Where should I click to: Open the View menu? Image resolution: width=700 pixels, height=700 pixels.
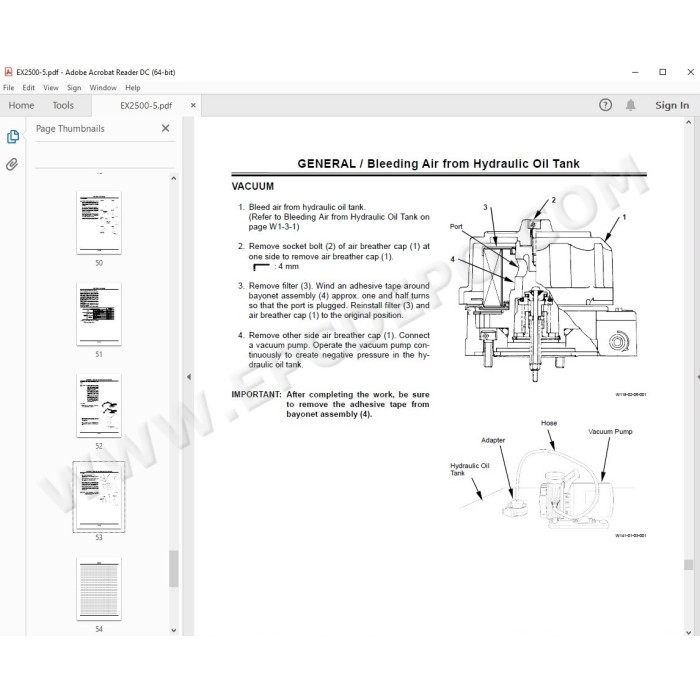[51, 88]
